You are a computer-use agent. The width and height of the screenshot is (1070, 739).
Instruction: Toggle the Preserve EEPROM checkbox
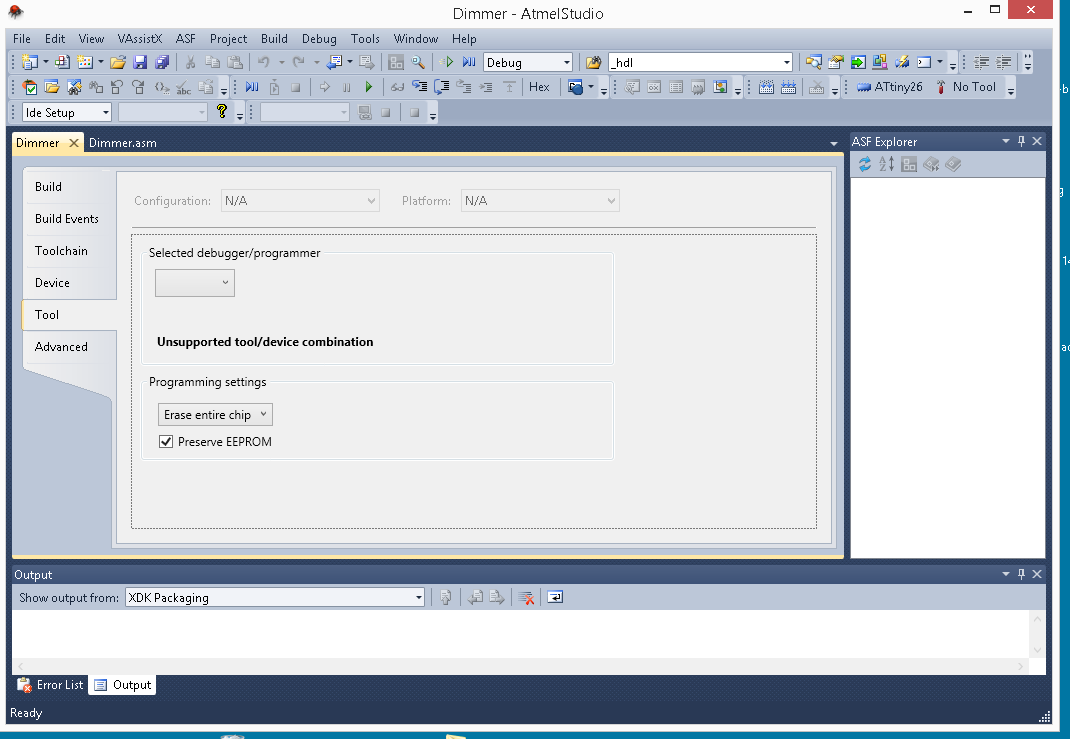point(166,441)
